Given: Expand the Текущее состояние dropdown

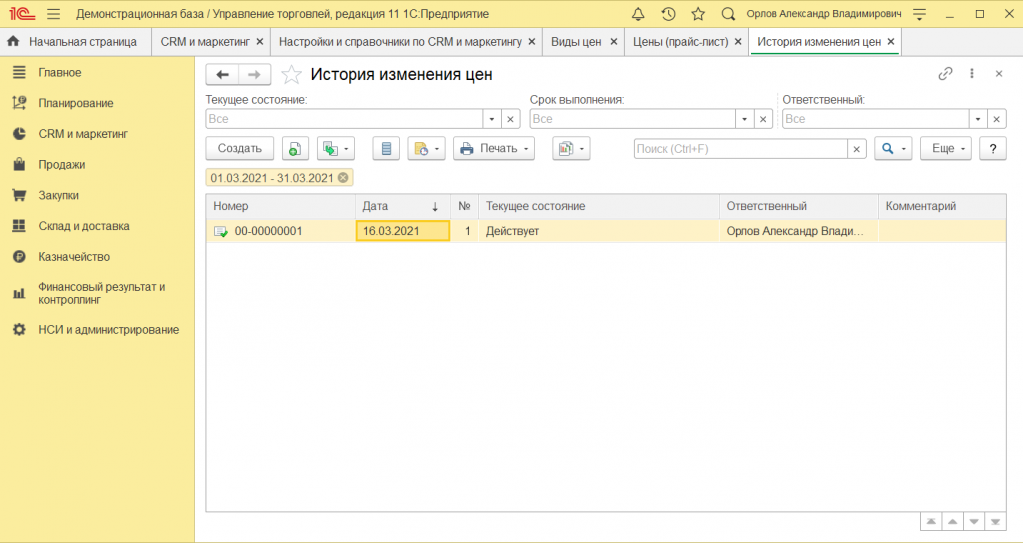Looking at the screenshot, I should pos(491,119).
